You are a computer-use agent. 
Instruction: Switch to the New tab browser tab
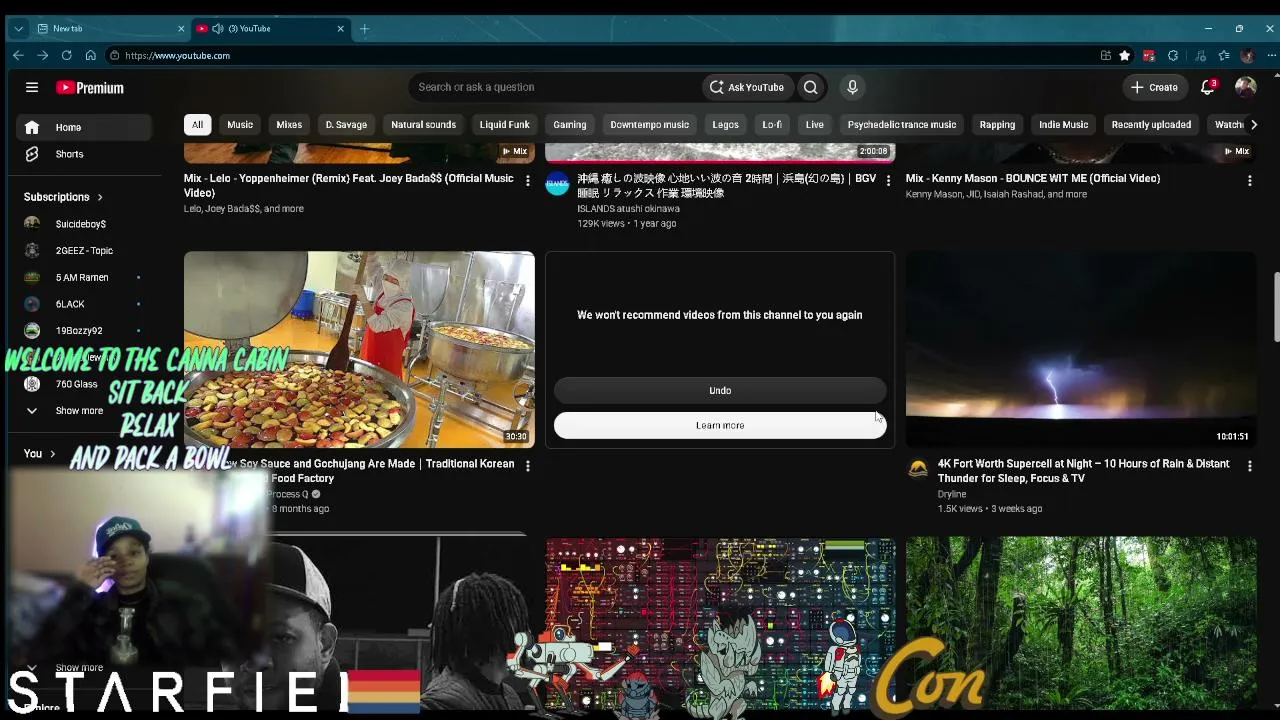point(110,29)
